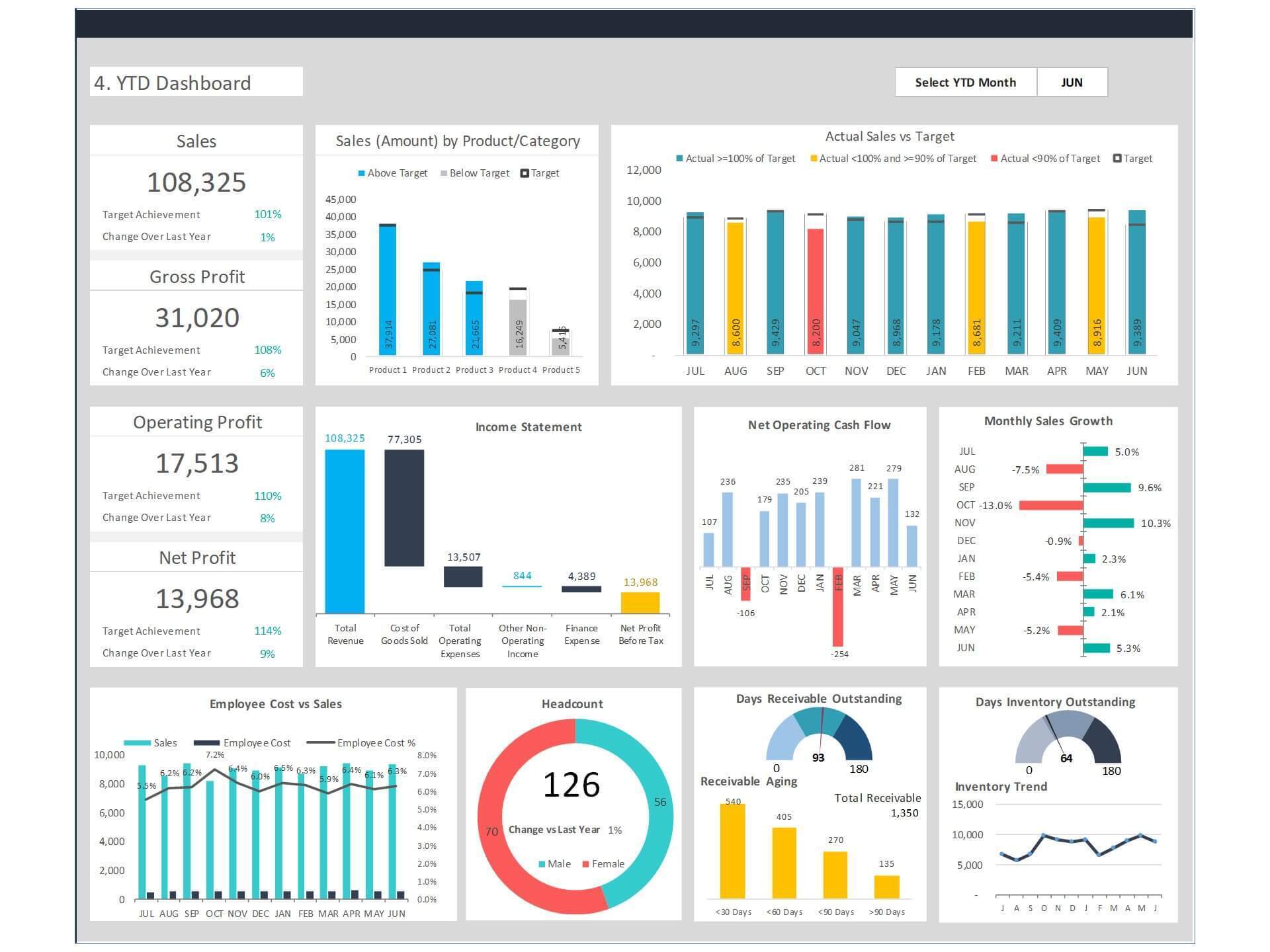Image resolution: width=1270 pixels, height=952 pixels.
Task: Click the Select YTD Month label
Action: pyautogui.click(x=965, y=82)
